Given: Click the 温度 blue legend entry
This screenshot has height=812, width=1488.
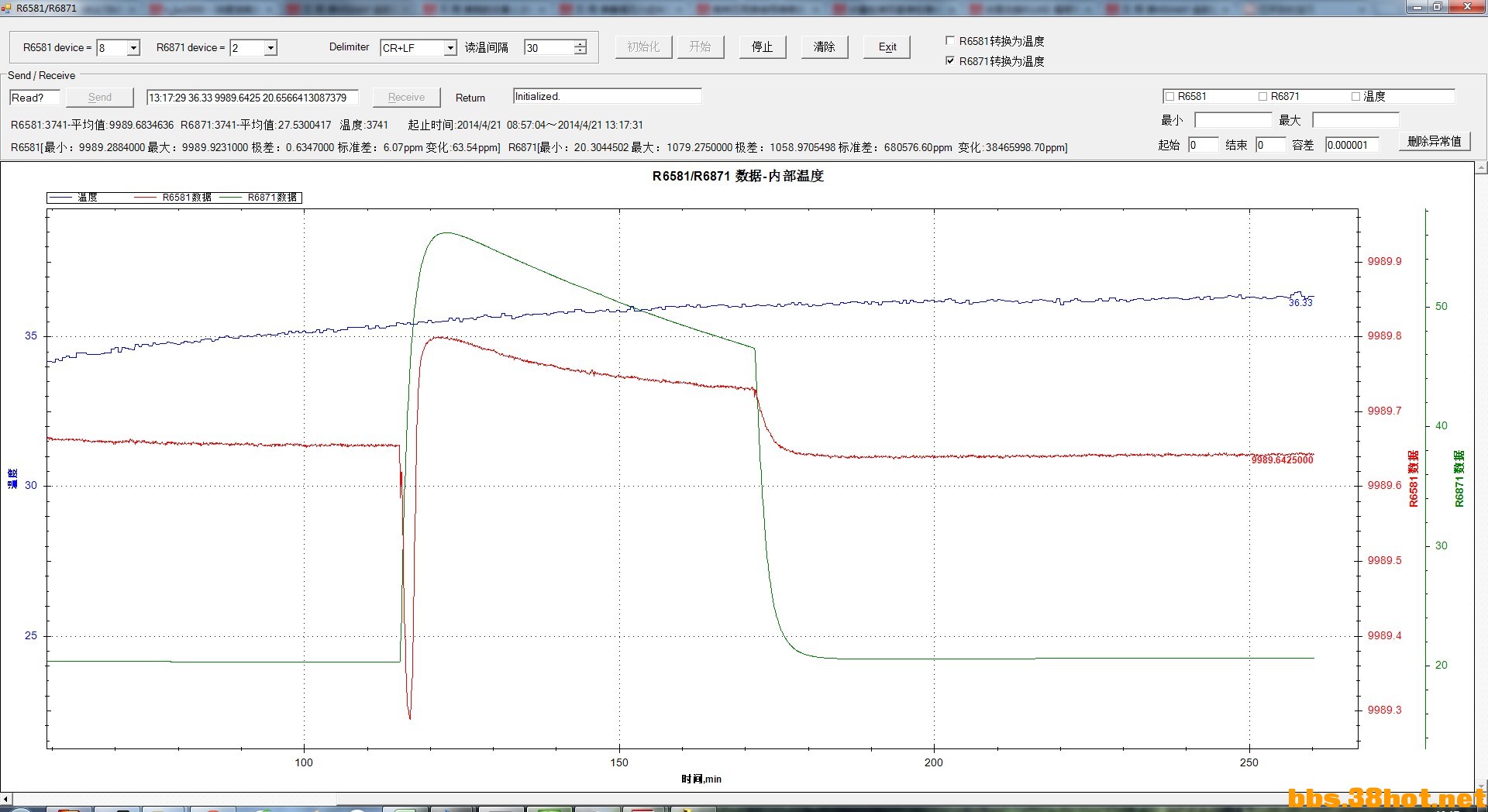Looking at the screenshot, I should coord(74,198).
